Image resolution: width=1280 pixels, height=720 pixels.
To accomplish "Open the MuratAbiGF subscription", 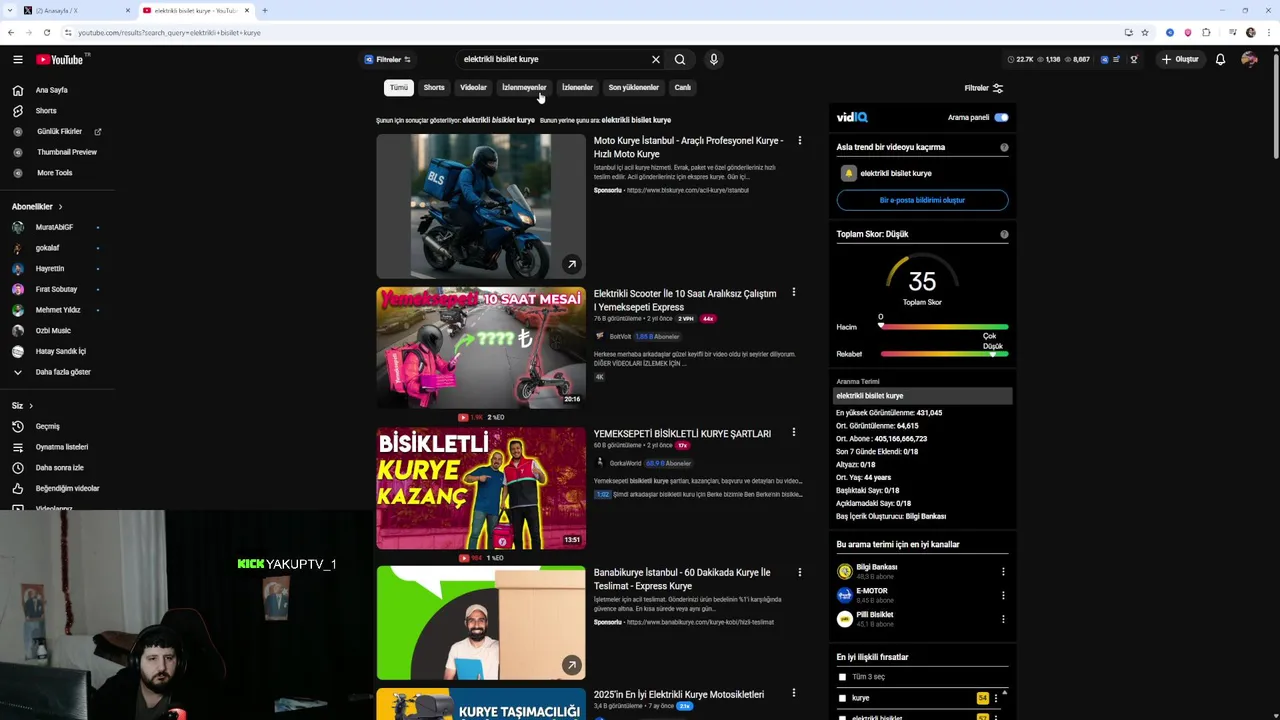I will tap(54, 227).
